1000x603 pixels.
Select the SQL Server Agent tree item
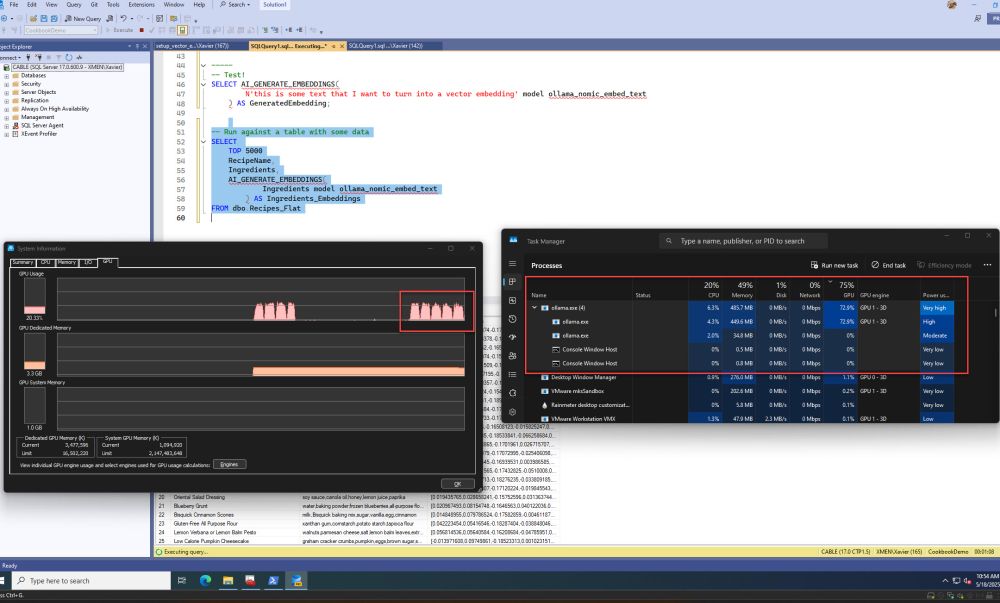tap(42, 126)
